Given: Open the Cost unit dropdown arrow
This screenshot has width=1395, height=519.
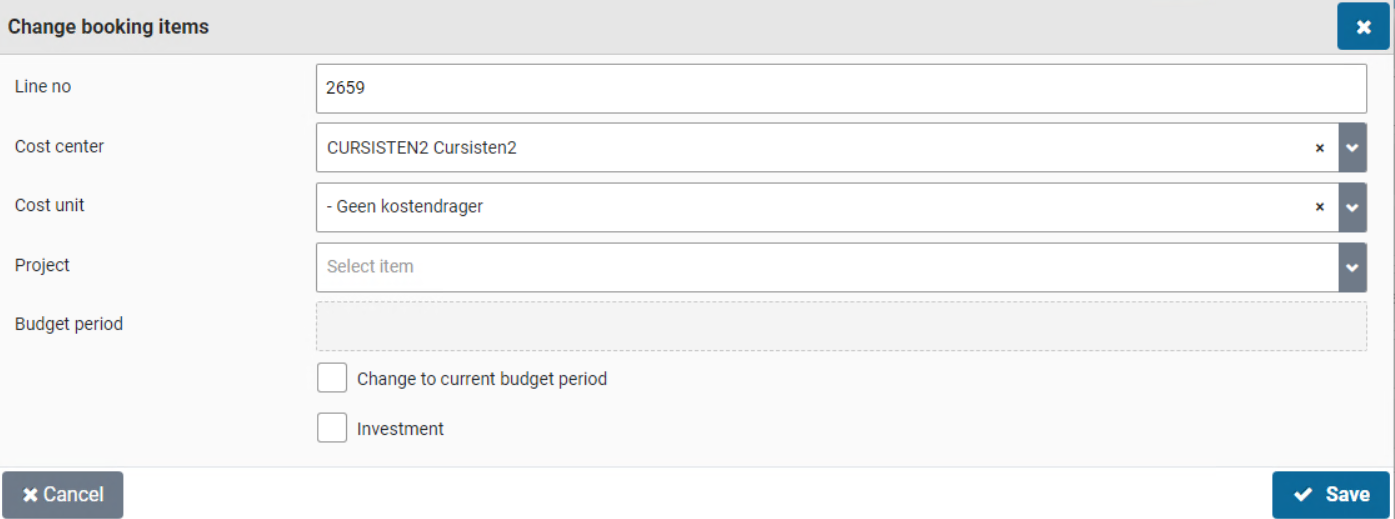Looking at the screenshot, I should [1352, 207].
